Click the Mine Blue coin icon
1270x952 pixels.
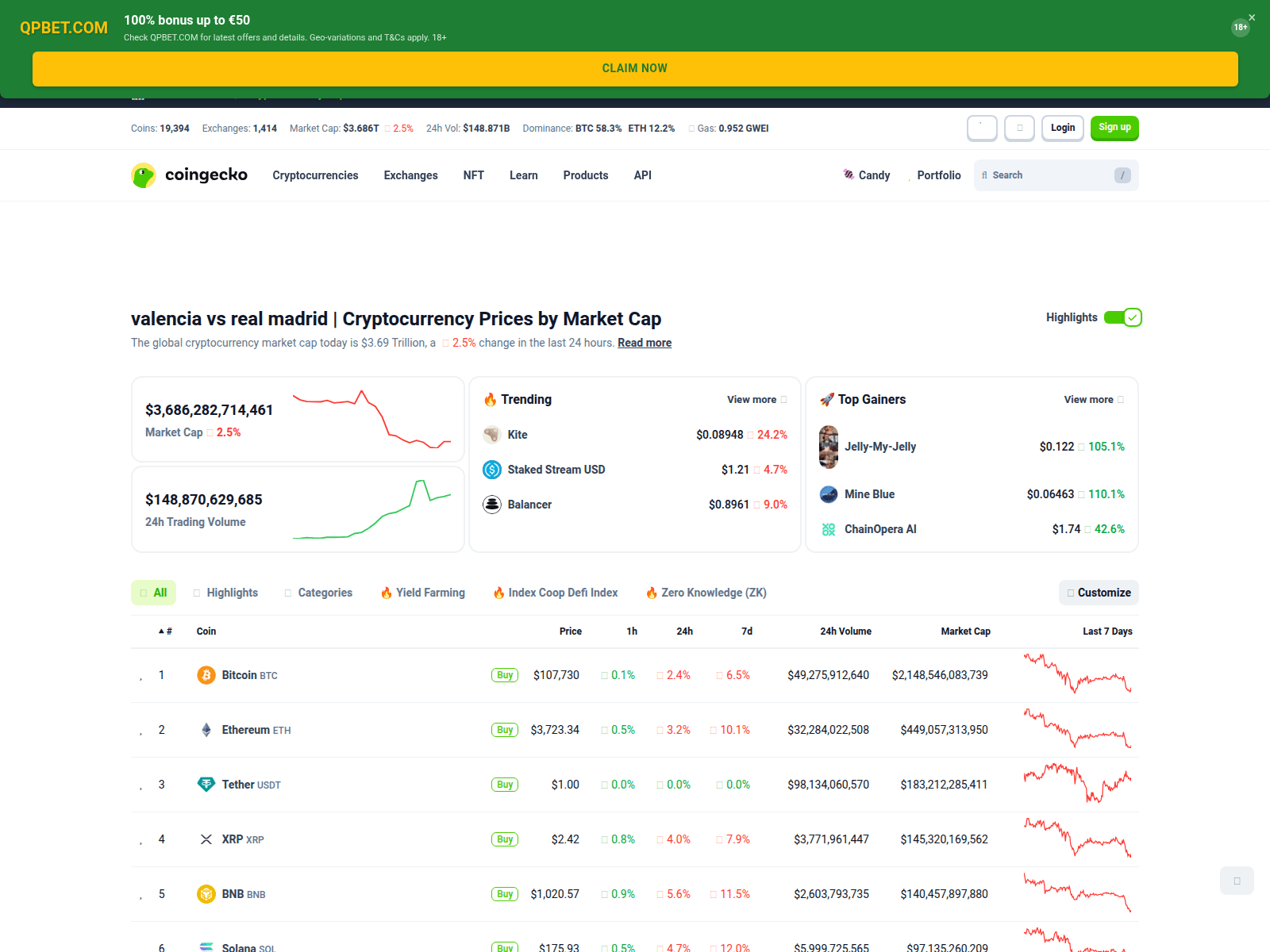(x=829, y=494)
